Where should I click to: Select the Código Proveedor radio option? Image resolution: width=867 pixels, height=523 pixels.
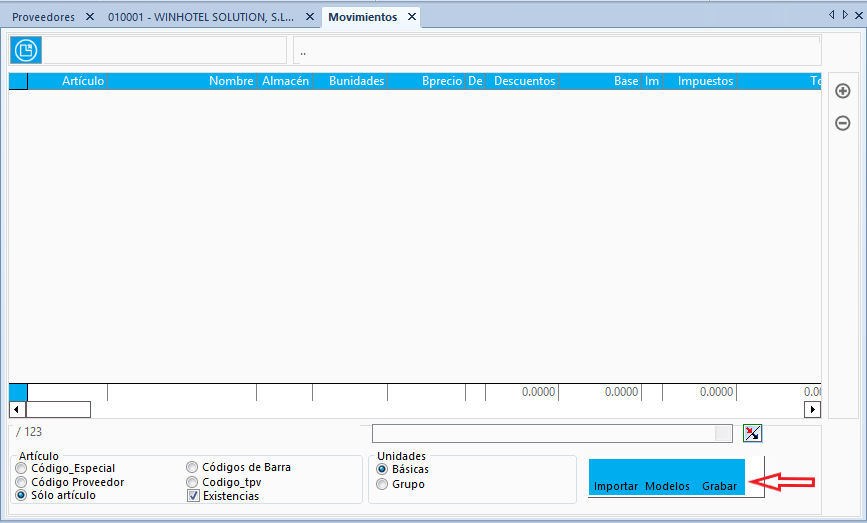(x=21, y=482)
